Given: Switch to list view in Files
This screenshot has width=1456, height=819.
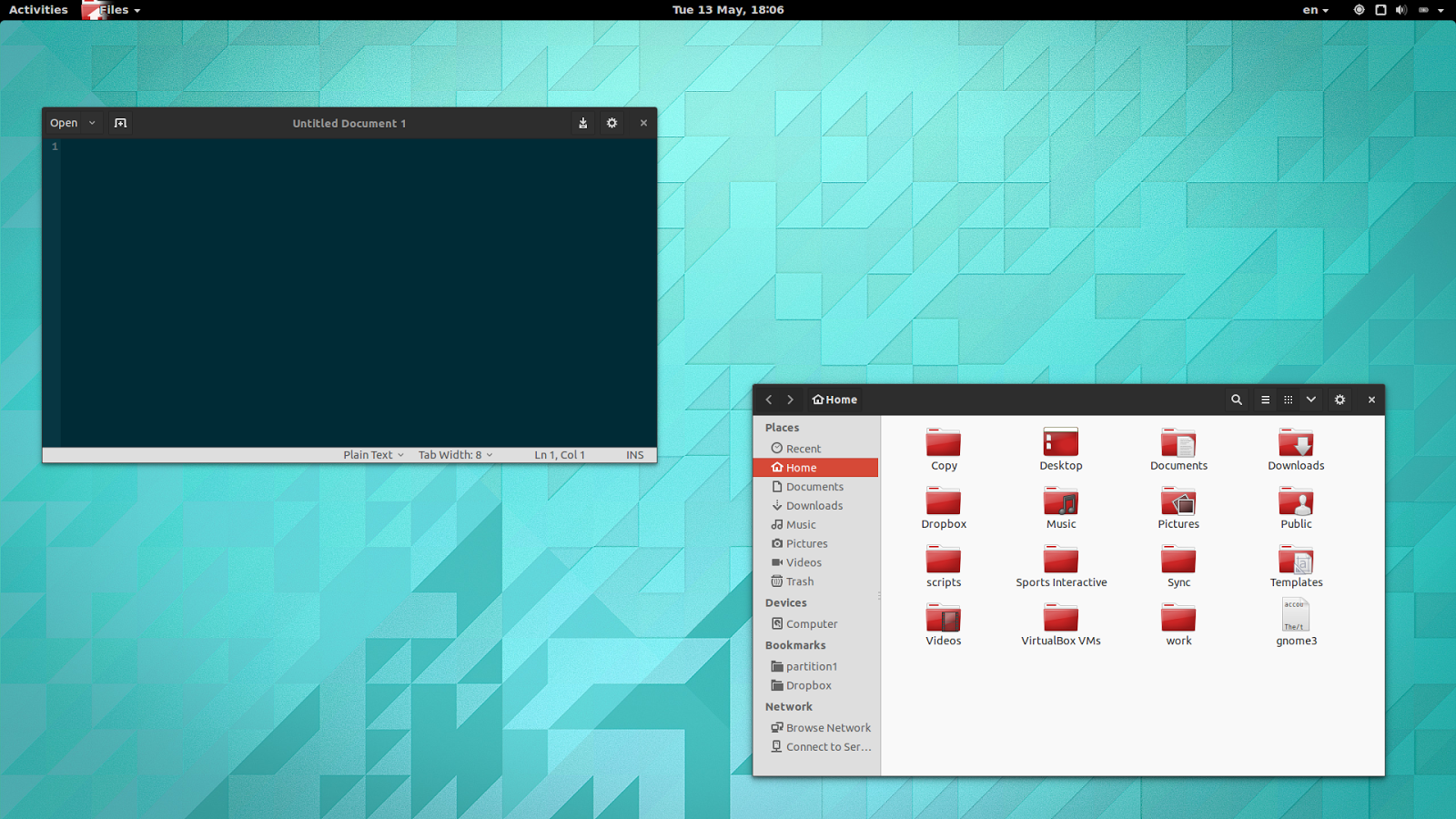Looking at the screenshot, I should [1265, 399].
